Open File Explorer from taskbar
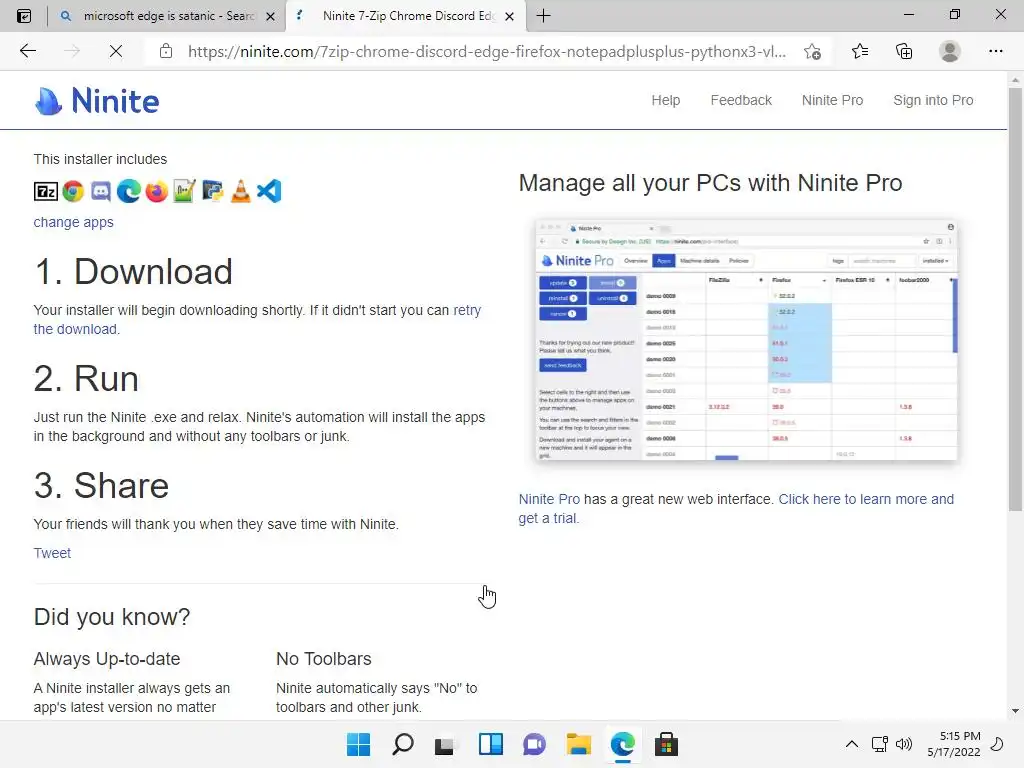Viewport: 1024px width, 768px height. click(x=579, y=744)
